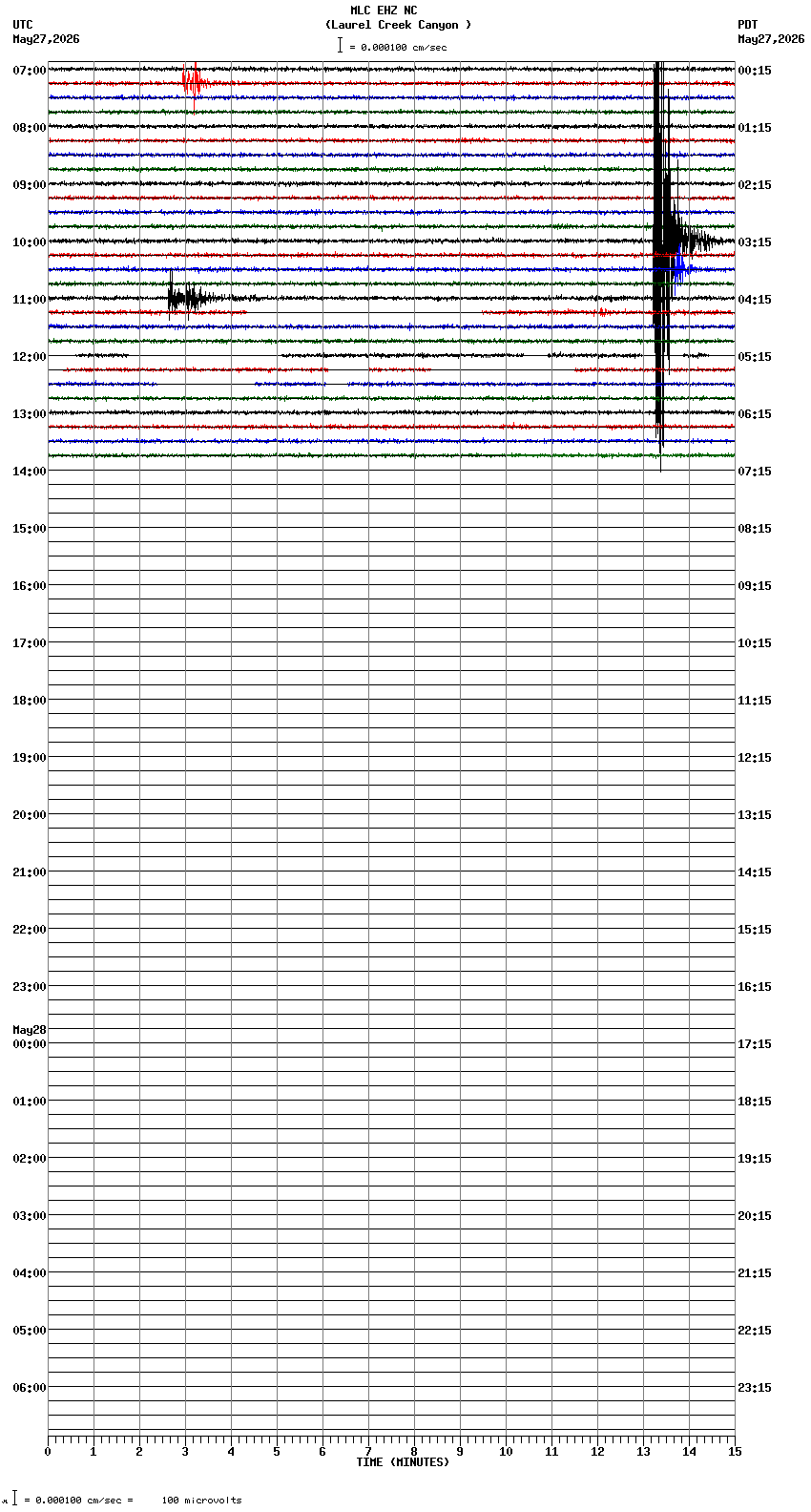The width and height of the screenshot is (811, 1512).
Task: Select the 8 minute axis tick label
Action: tap(414, 1452)
